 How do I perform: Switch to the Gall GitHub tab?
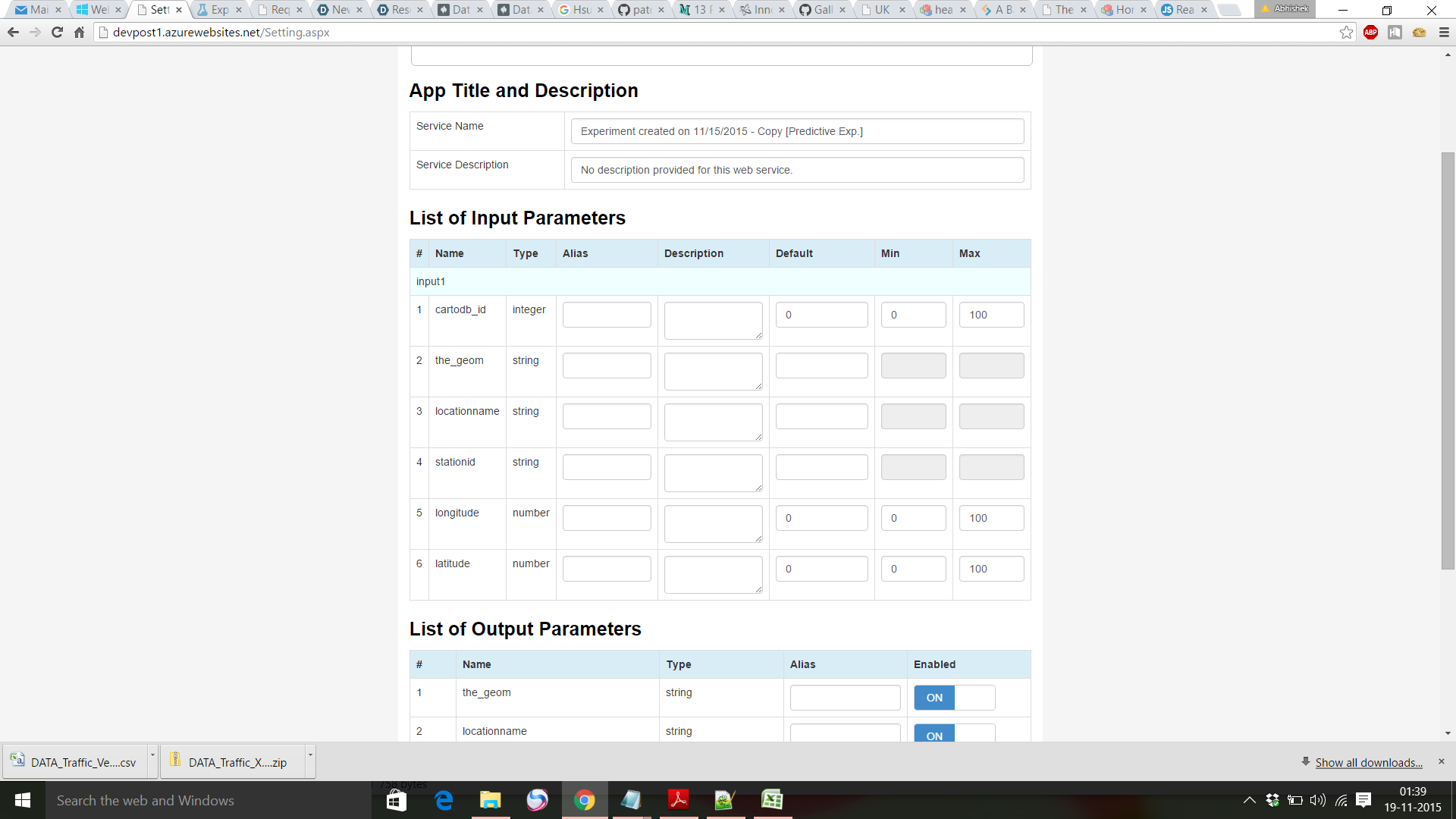pyautogui.click(x=822, y=10)
